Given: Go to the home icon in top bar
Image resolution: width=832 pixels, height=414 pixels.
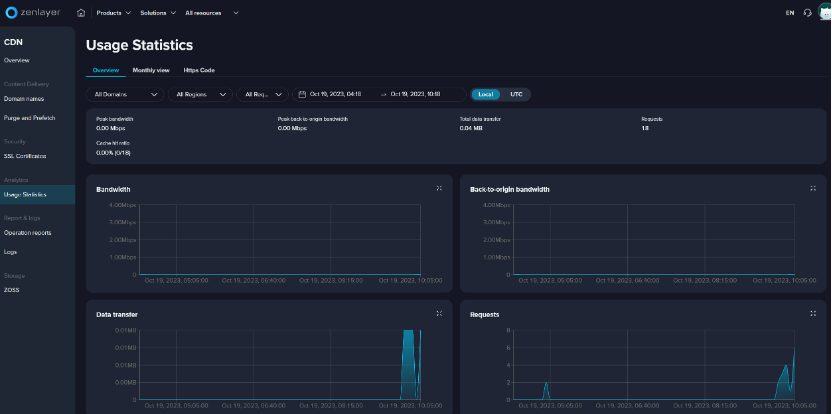Looking at the screenshot, I should 81,13.
